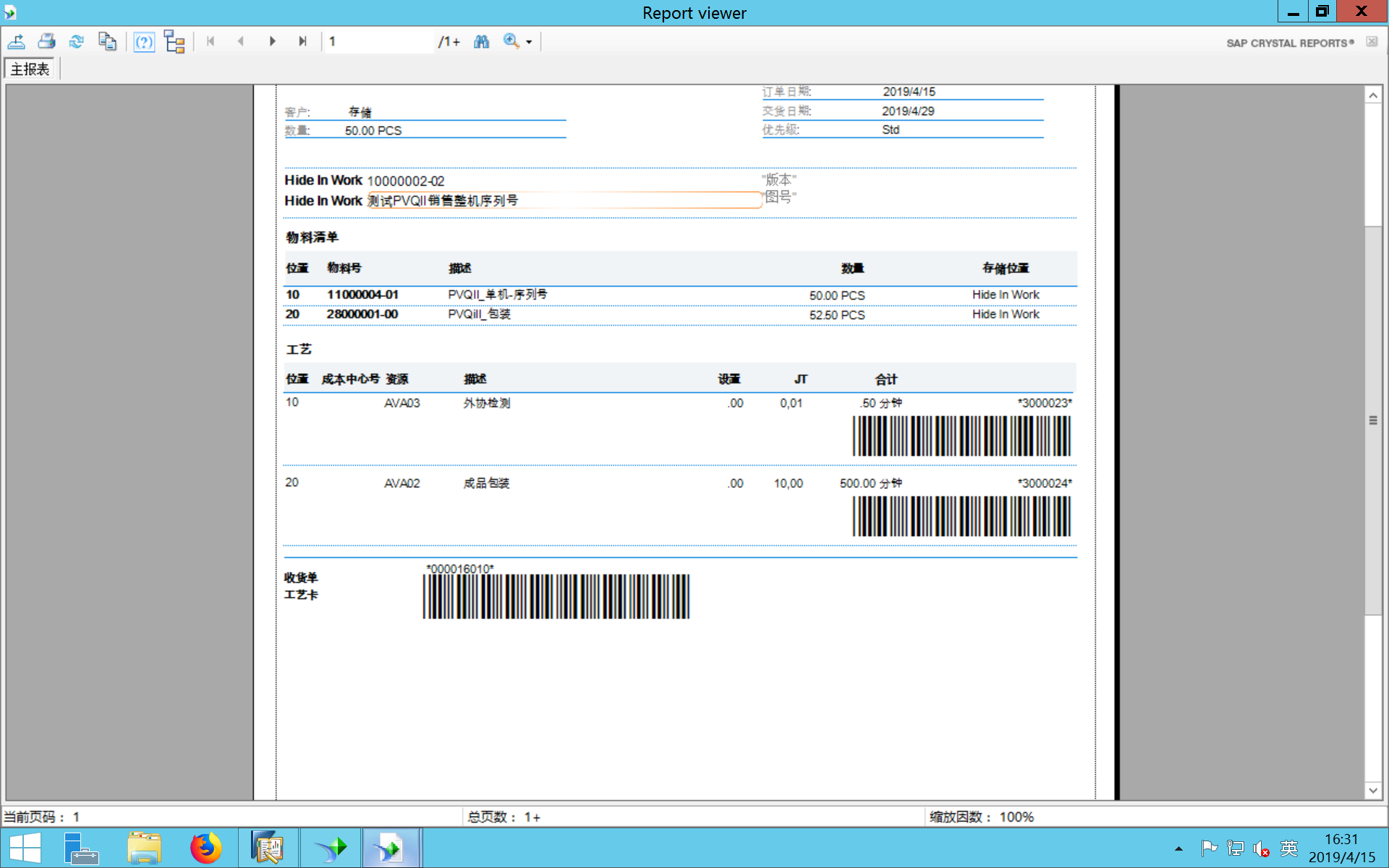Click the page number input field
Screen dimensions: 1389x868
click(x=379, y=42)
